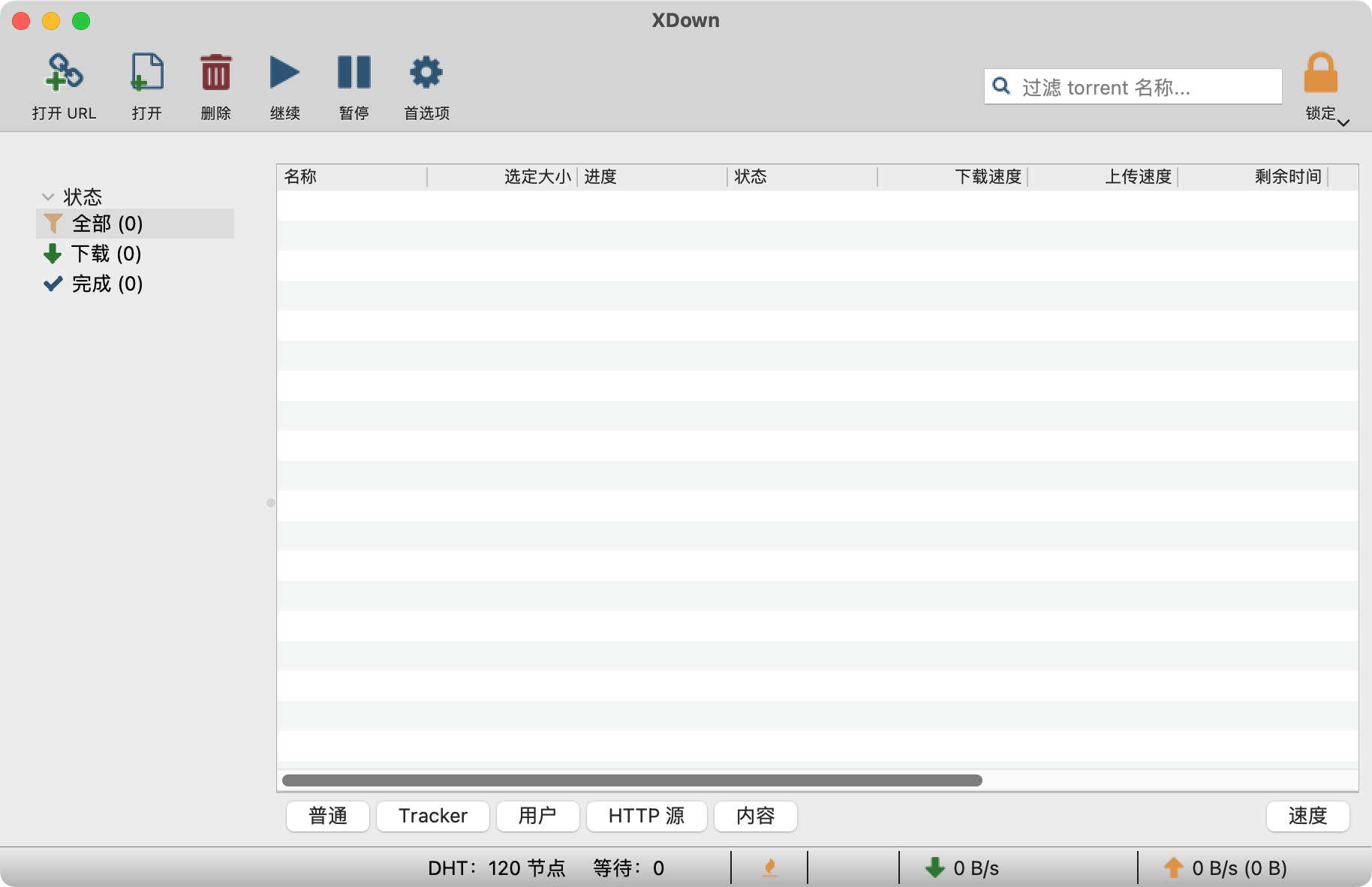Sort by the 剩余时间 column header
Viewport: 1372px width, 887px height.
[x=1253, y=176]
